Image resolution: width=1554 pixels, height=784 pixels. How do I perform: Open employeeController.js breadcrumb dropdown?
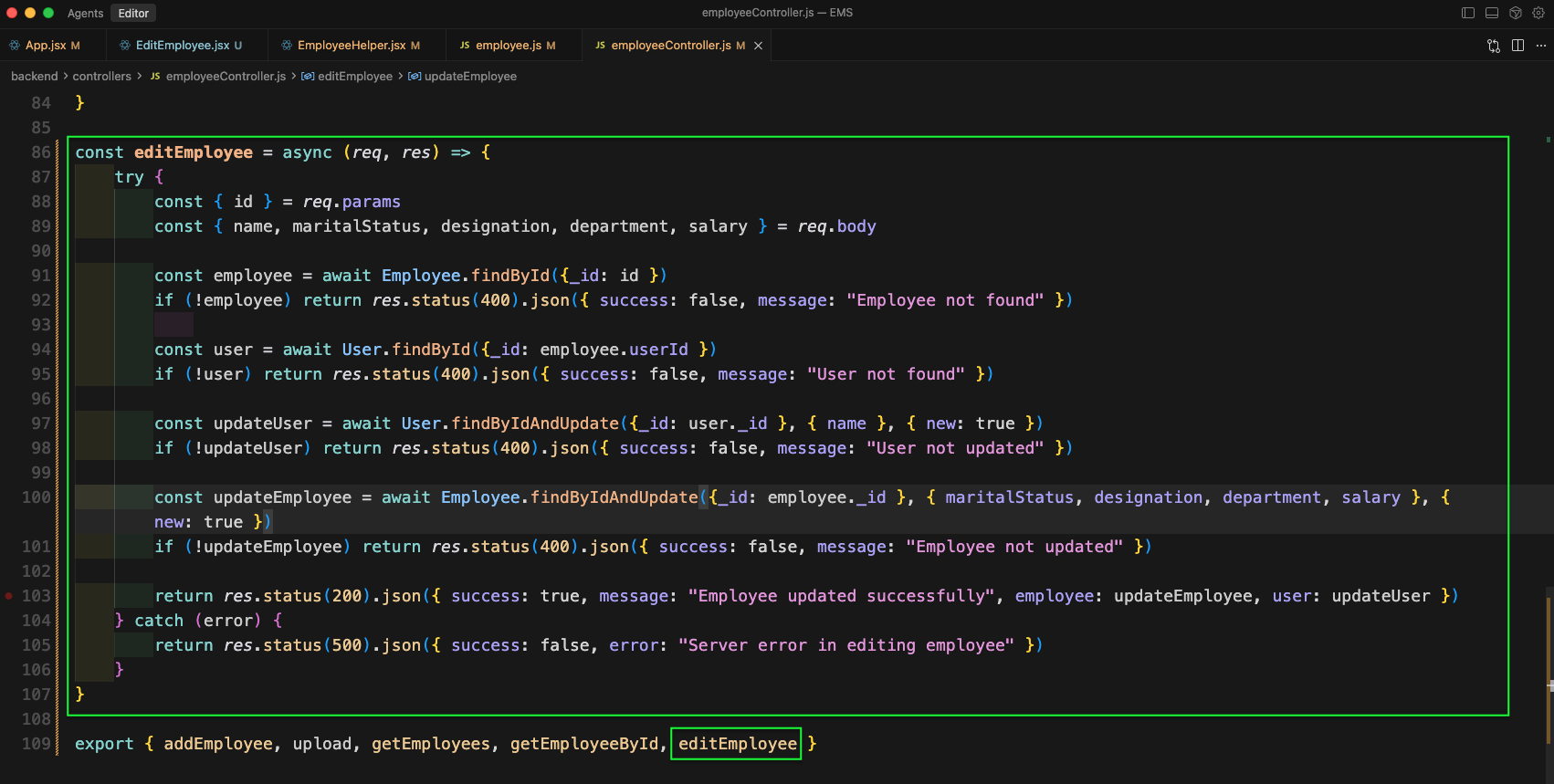[226, 77]
